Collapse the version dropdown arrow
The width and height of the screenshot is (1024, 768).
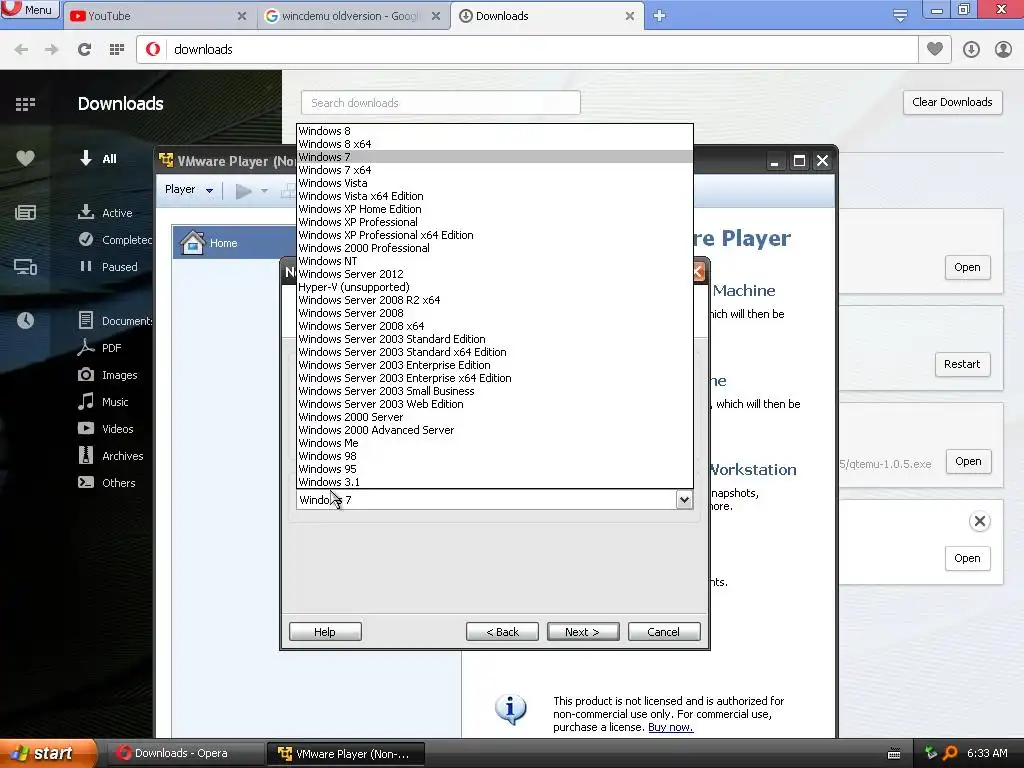coord(684,500)
